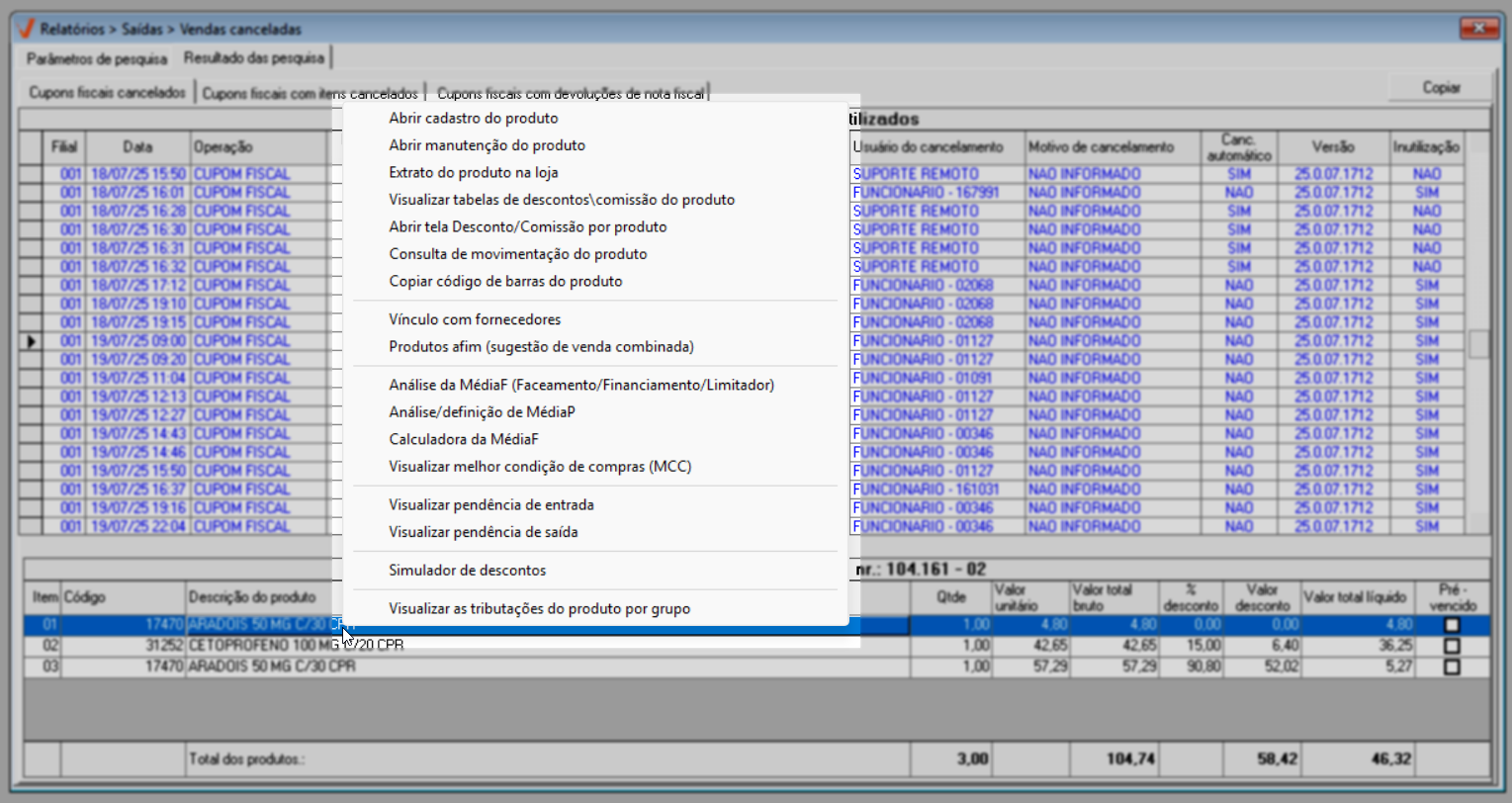
Task: Select 'Copiar código de barras do produto'
Action: click(x=505, y=282)
